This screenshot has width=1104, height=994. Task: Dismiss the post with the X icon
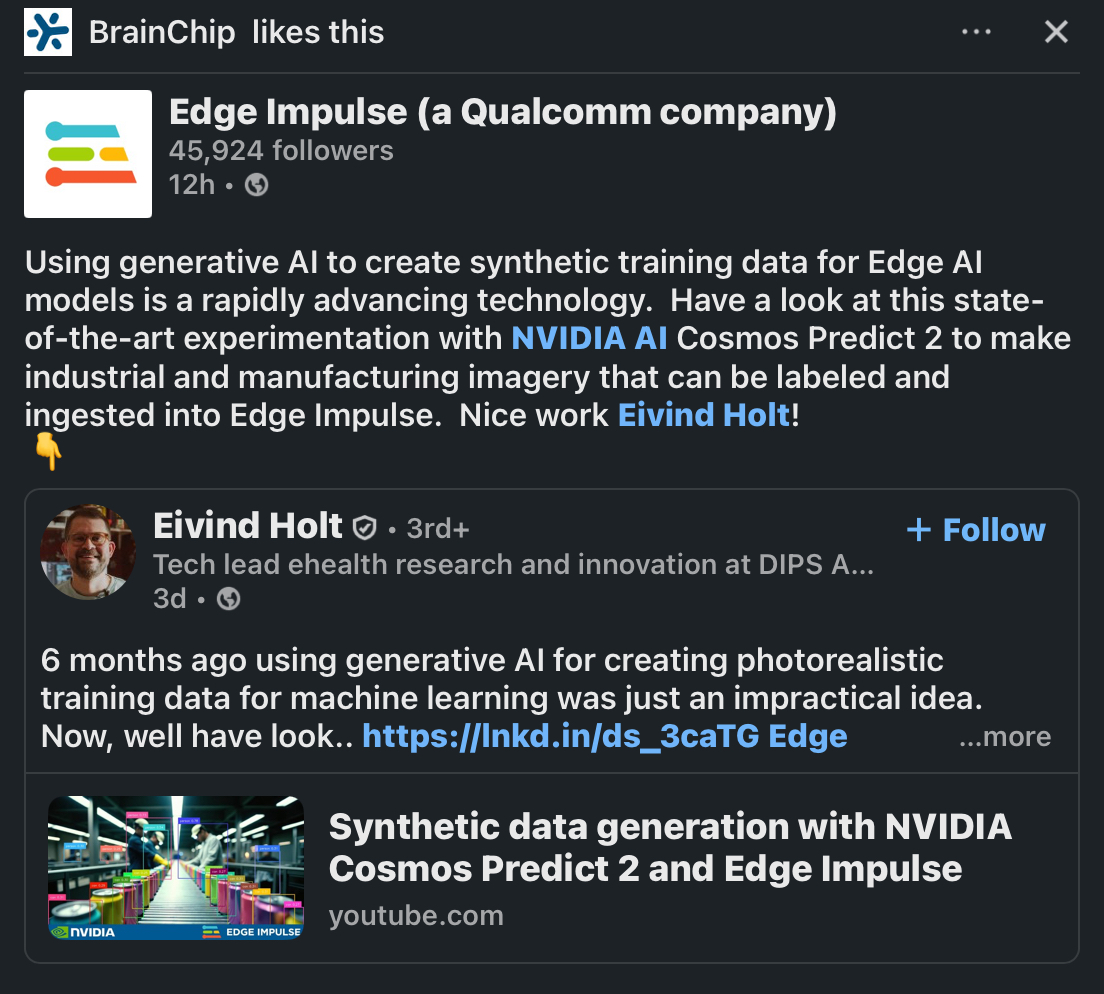[x=1056, y=32]
